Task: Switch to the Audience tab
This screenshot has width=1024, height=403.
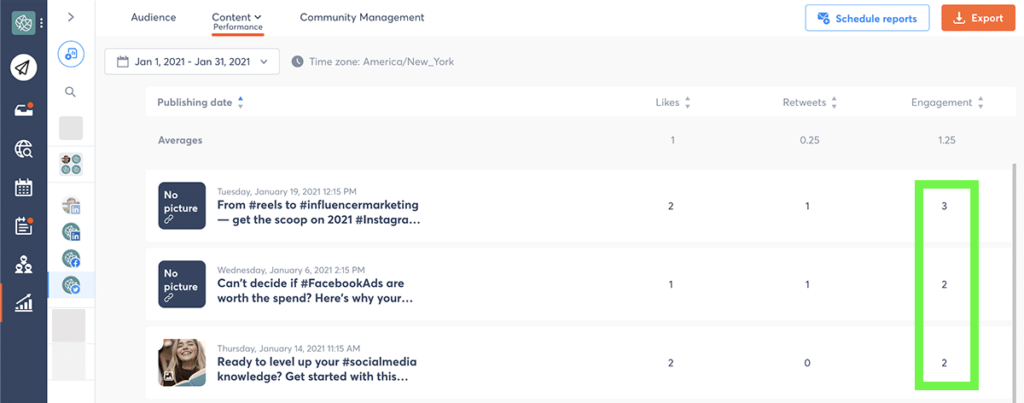Action: (x=153, y=18)
